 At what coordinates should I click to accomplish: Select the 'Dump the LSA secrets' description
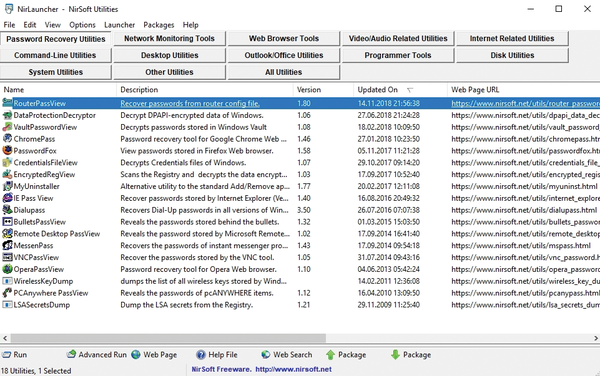click(187, 305)
